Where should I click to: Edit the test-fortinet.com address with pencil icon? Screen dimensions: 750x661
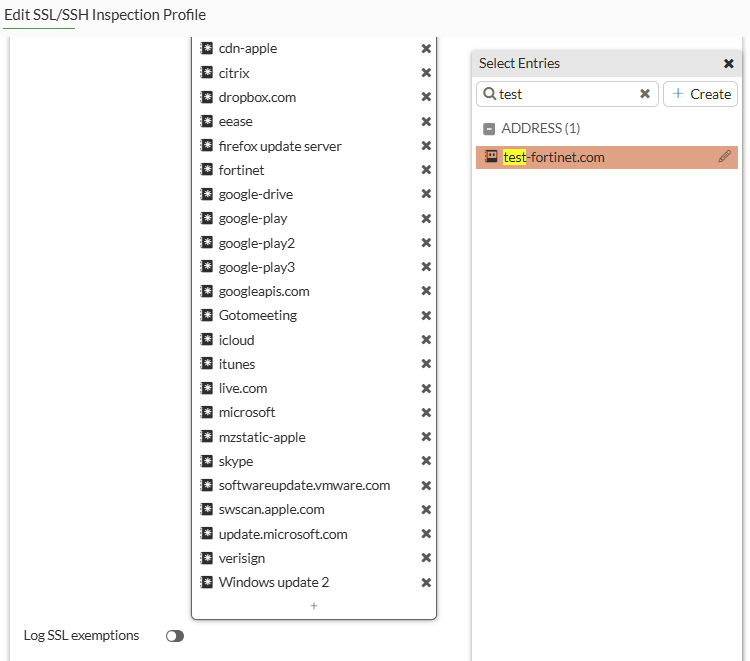(x=725, y=157)
